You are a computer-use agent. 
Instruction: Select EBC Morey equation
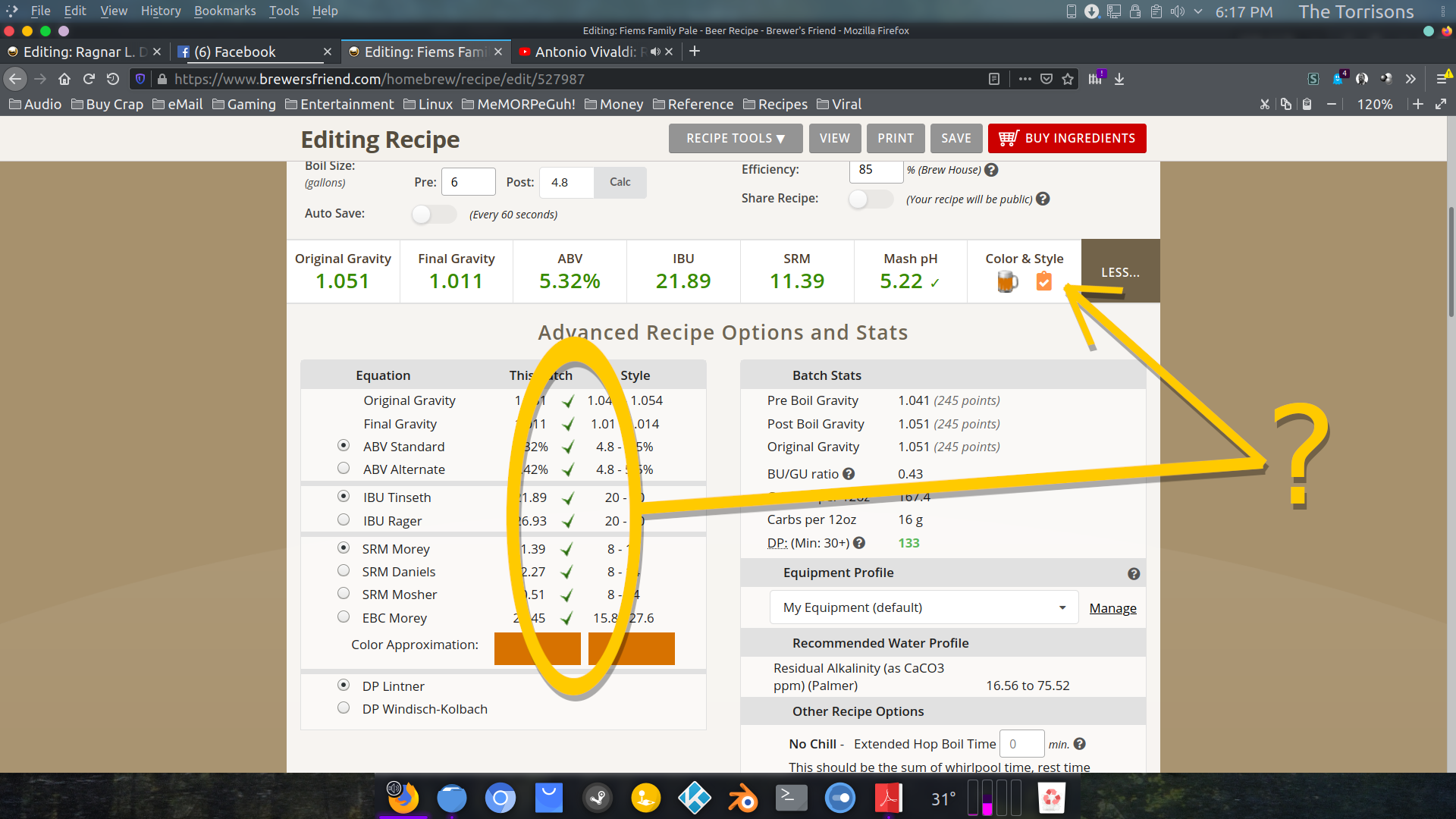pyautogui.click(x=344, y=617)
